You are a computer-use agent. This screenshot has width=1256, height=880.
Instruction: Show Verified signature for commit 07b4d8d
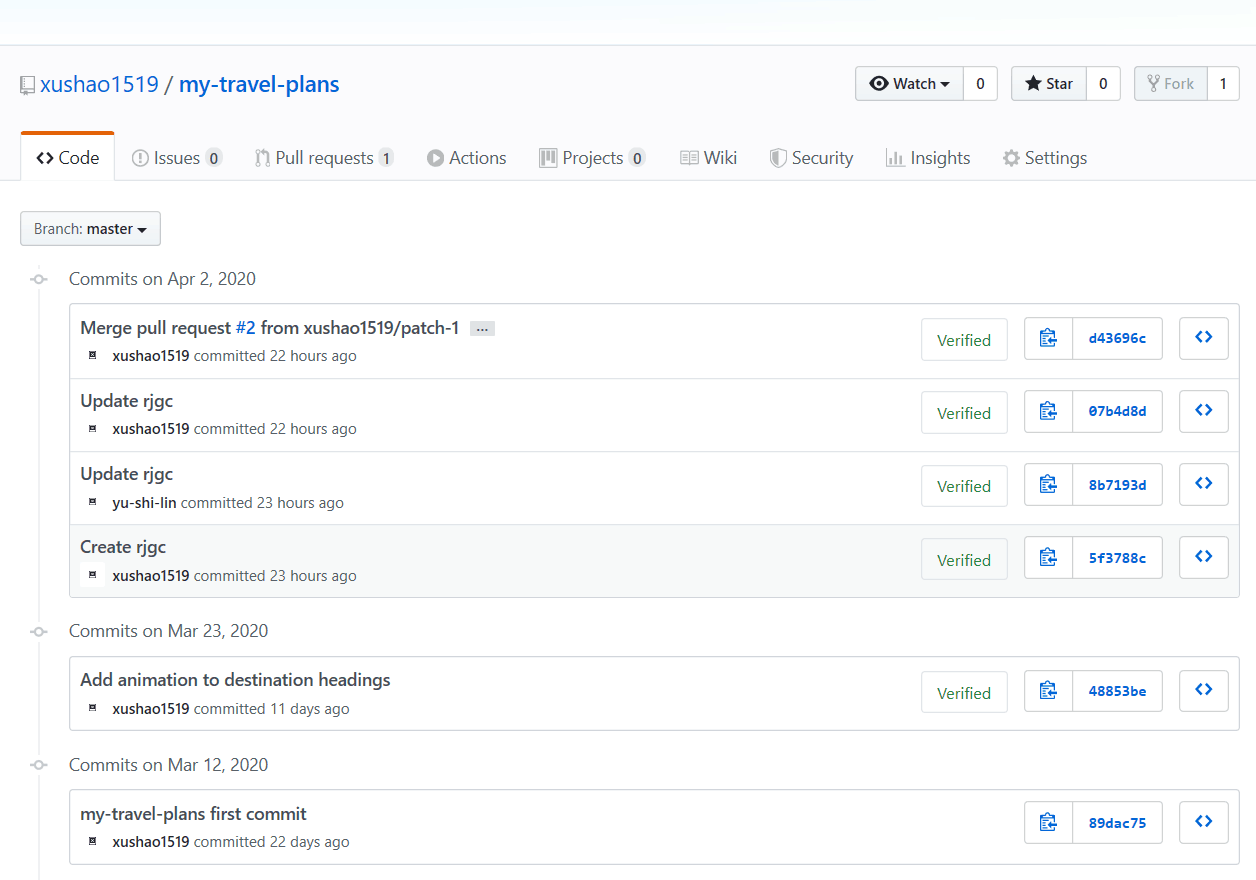964,413
